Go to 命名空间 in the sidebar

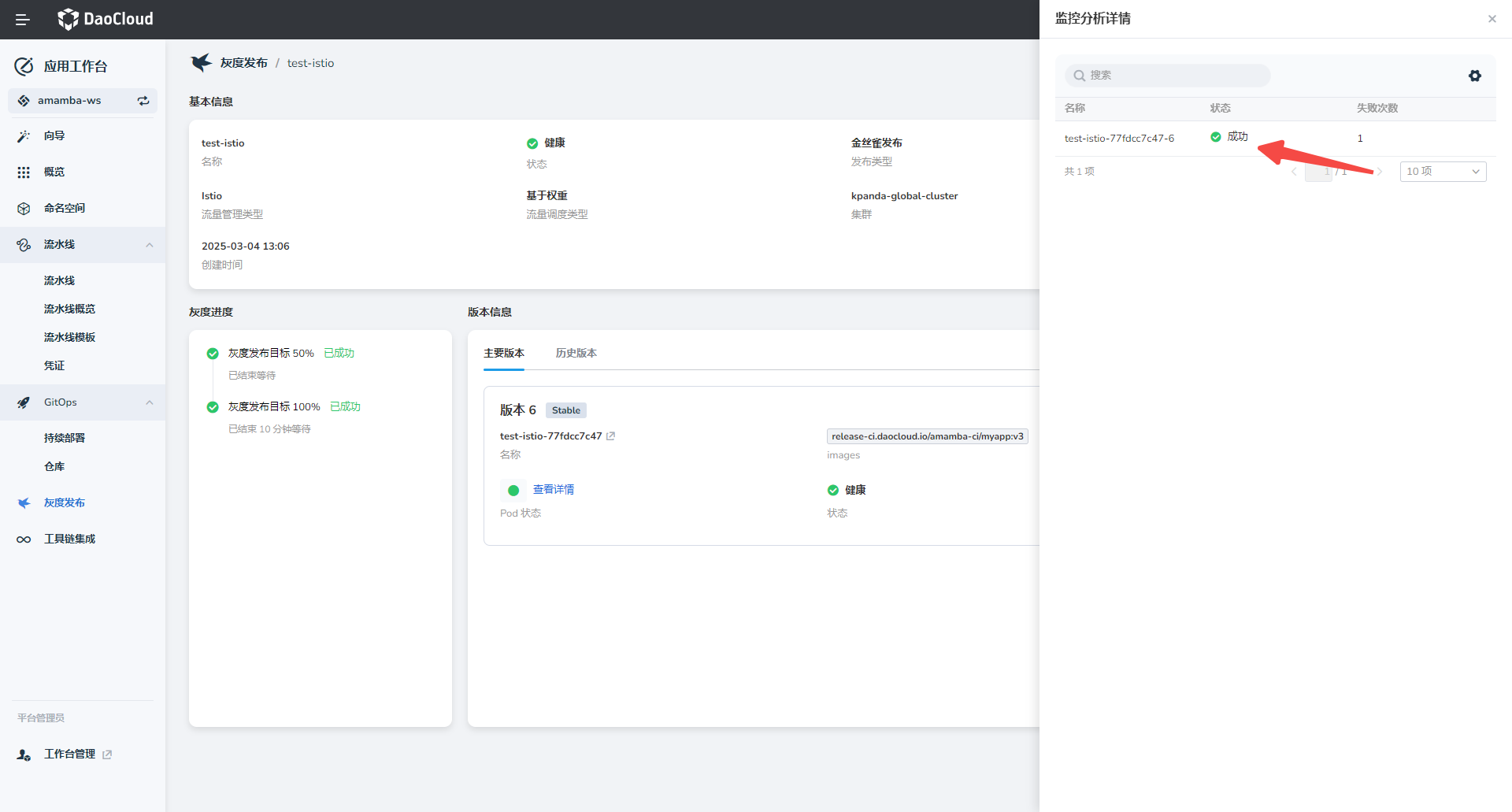pos(65,209)
